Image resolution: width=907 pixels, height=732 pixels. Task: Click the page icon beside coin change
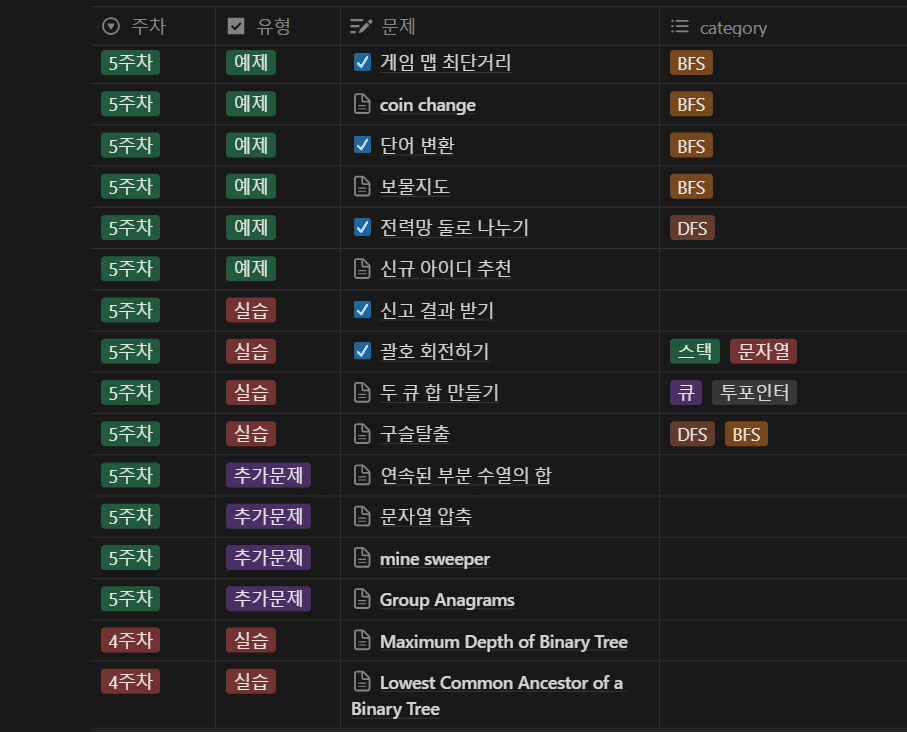[x=362, y=104]
